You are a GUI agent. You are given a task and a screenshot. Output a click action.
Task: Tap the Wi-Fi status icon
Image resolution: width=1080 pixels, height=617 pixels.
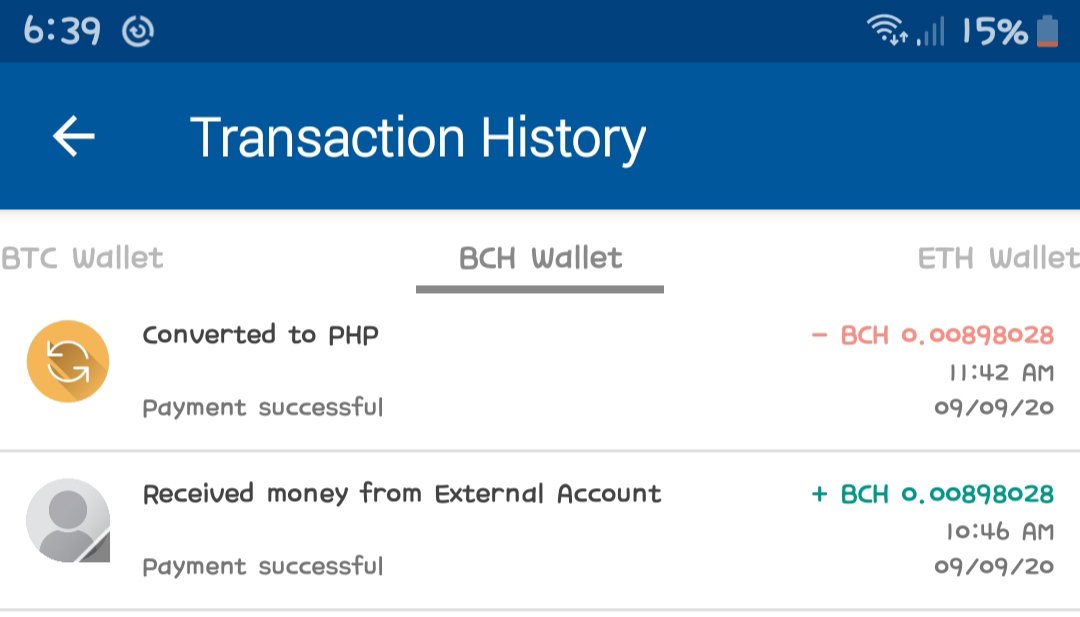886,30
